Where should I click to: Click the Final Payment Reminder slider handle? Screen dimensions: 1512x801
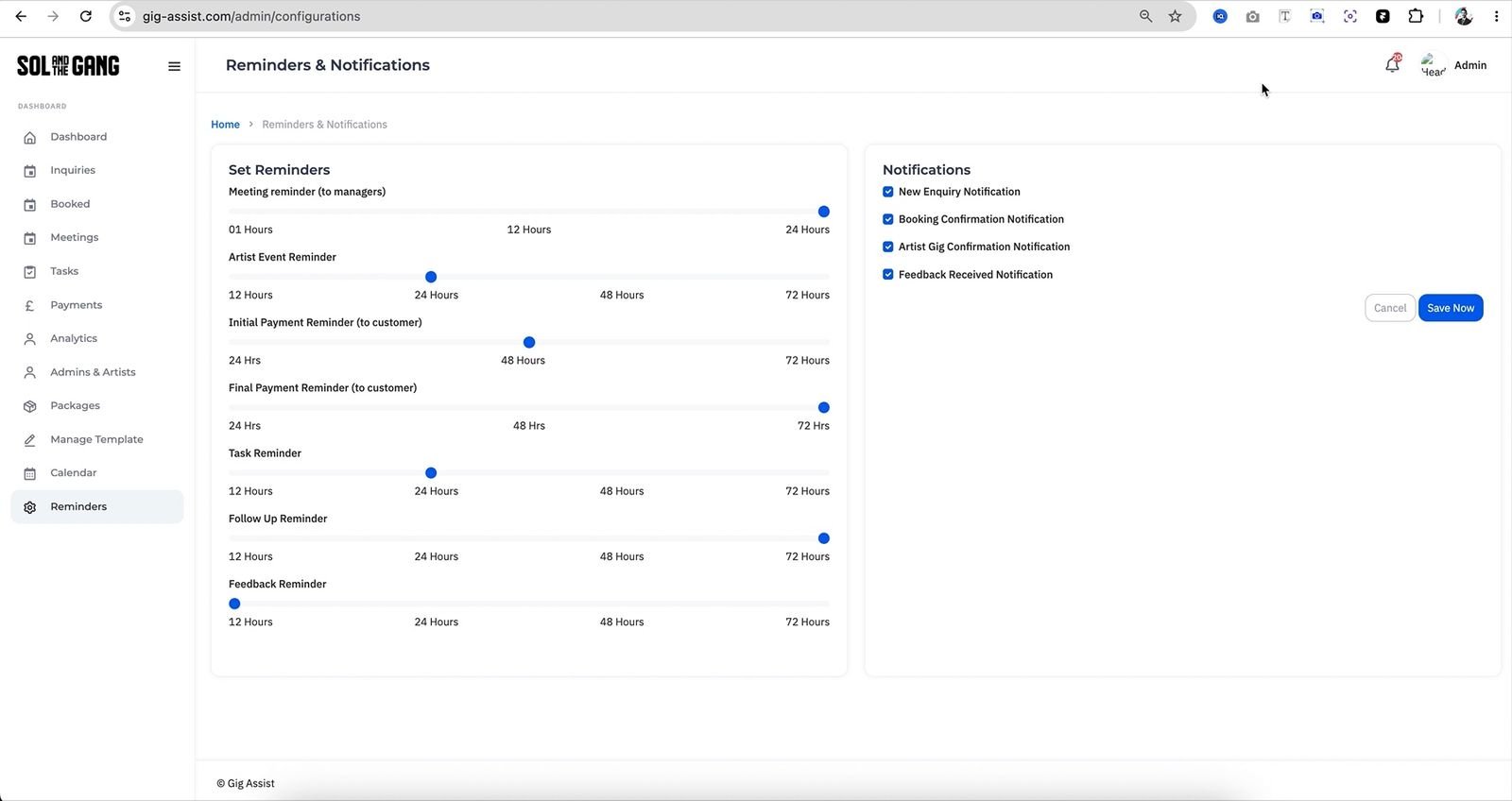pos(824,407)
